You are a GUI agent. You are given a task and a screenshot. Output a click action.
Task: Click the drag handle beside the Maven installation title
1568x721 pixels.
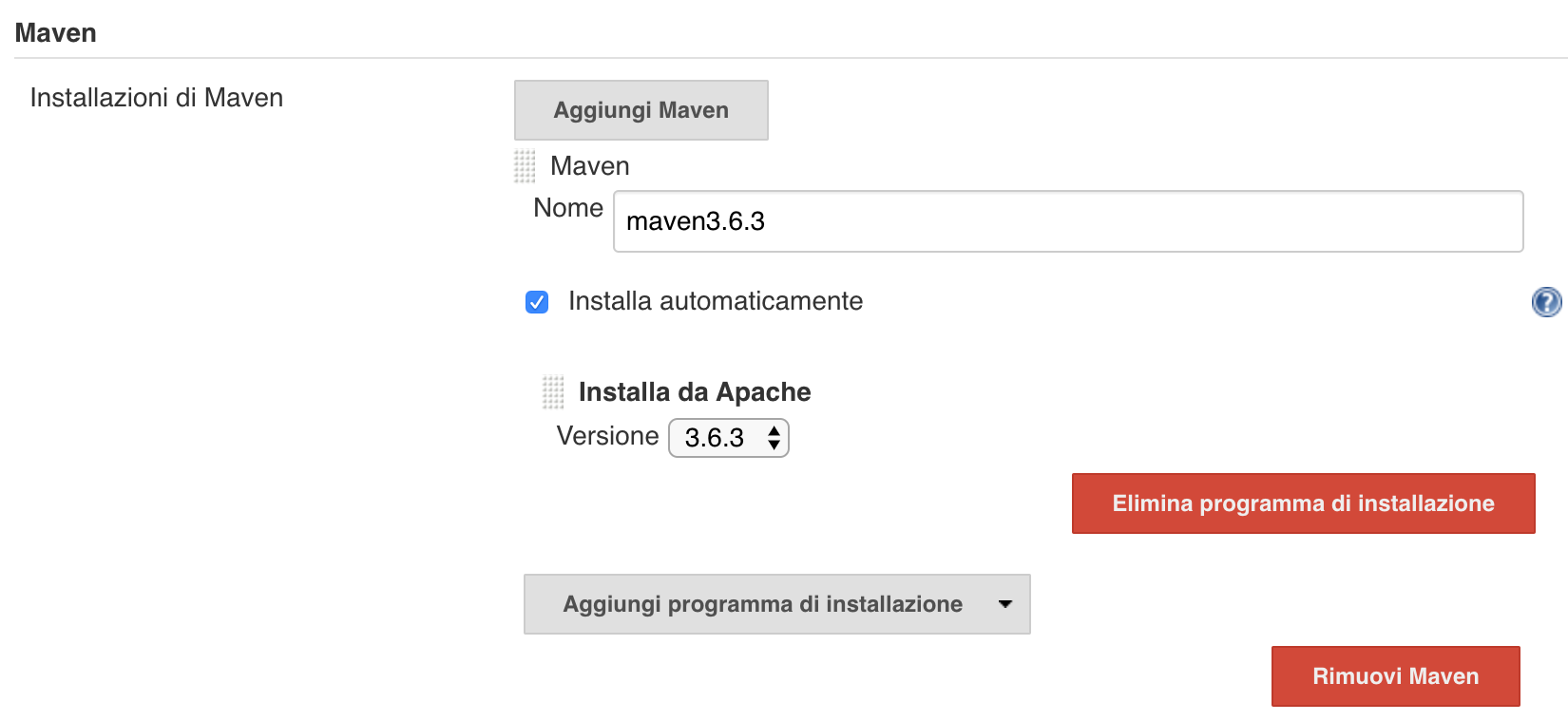[525, 166]
